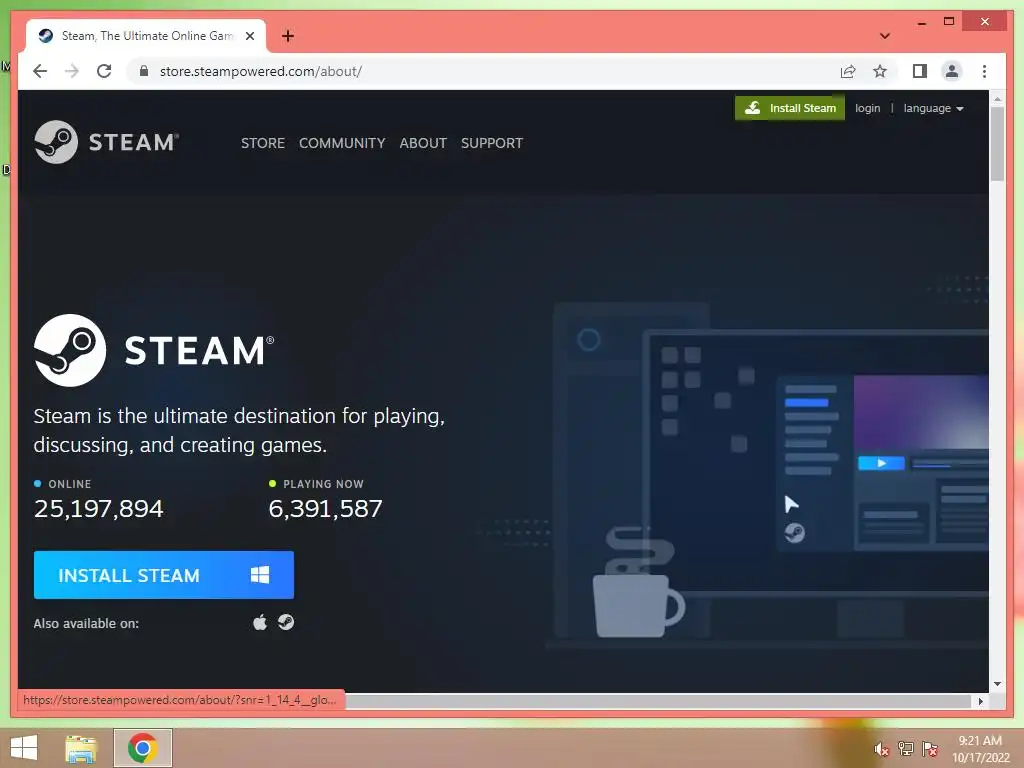Click the browser forward arrow
Screen dimensions: 1024x768
[72, 71]
